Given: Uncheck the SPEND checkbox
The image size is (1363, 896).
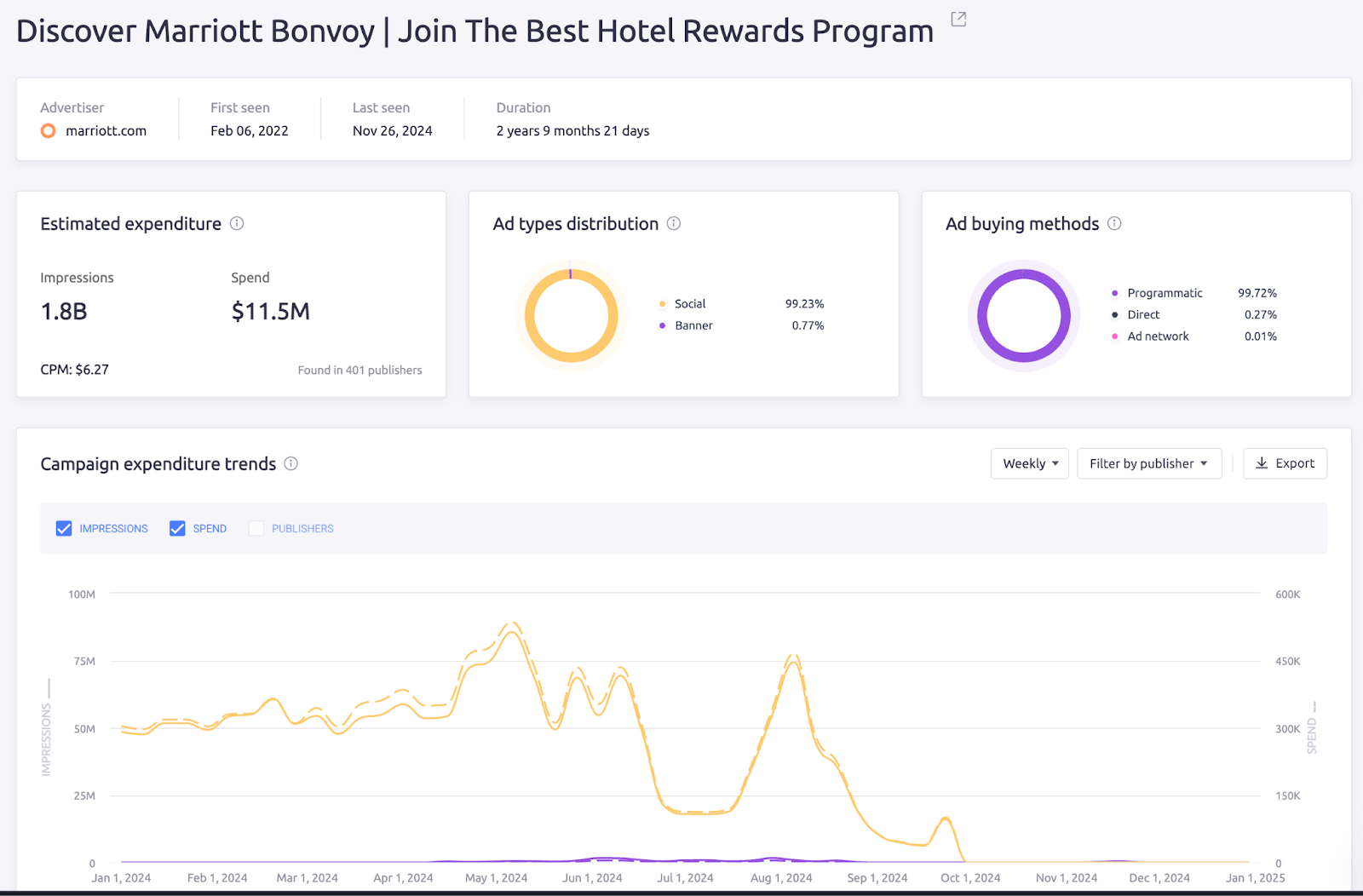Looking at the screenshot, I should tap(177, 528).
